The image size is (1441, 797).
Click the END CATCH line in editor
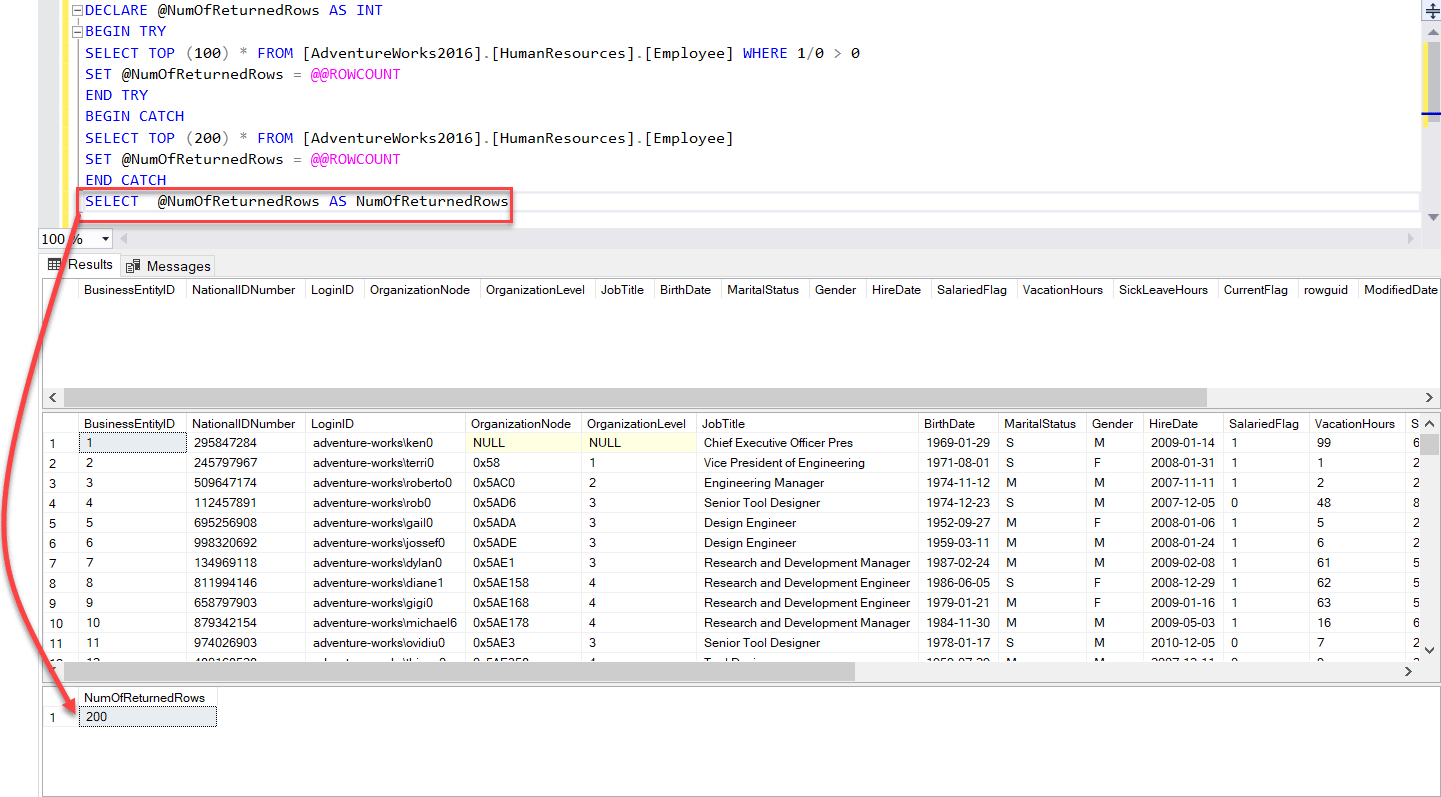pos(126,181)
